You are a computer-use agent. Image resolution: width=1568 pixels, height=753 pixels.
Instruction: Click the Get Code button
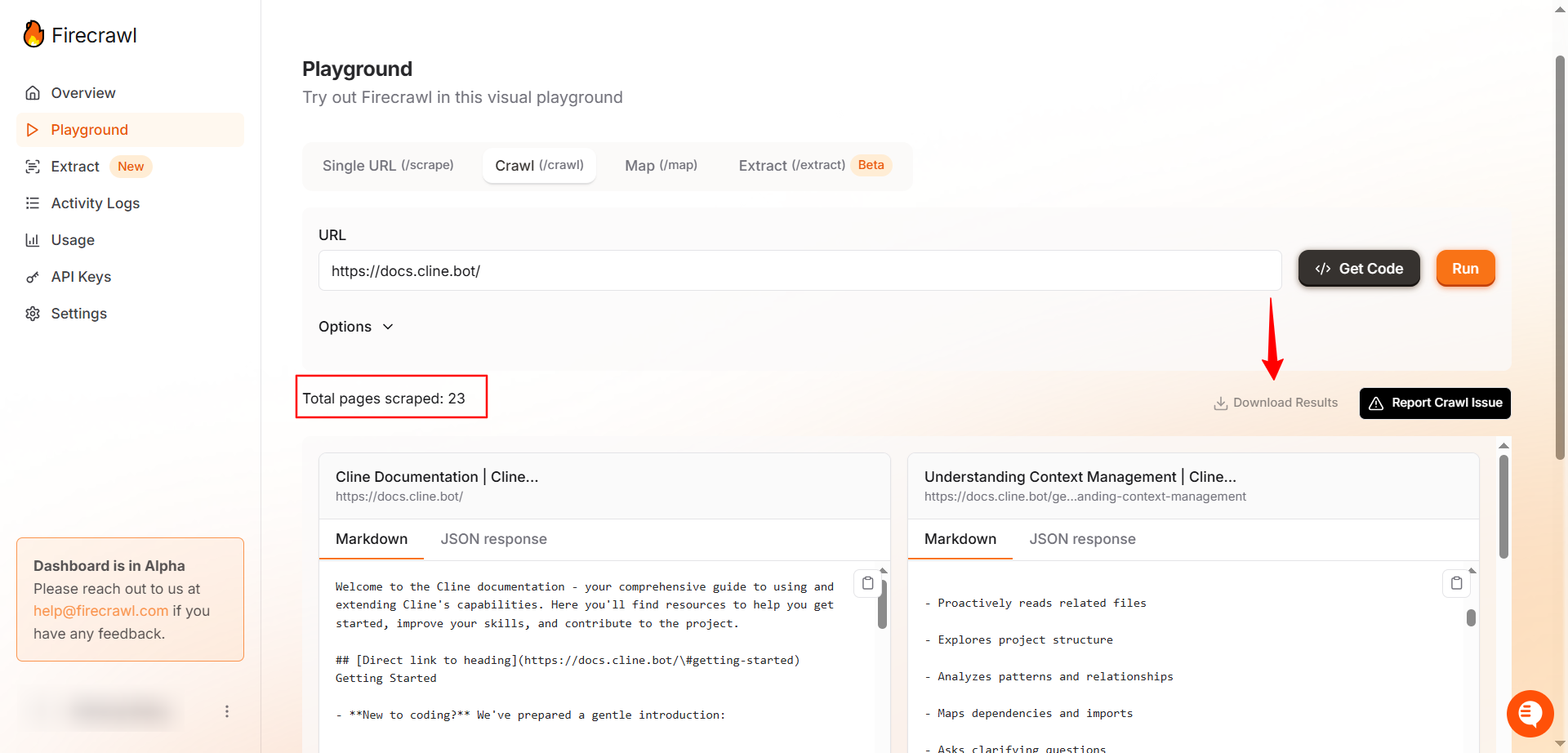pos(1359,269)
